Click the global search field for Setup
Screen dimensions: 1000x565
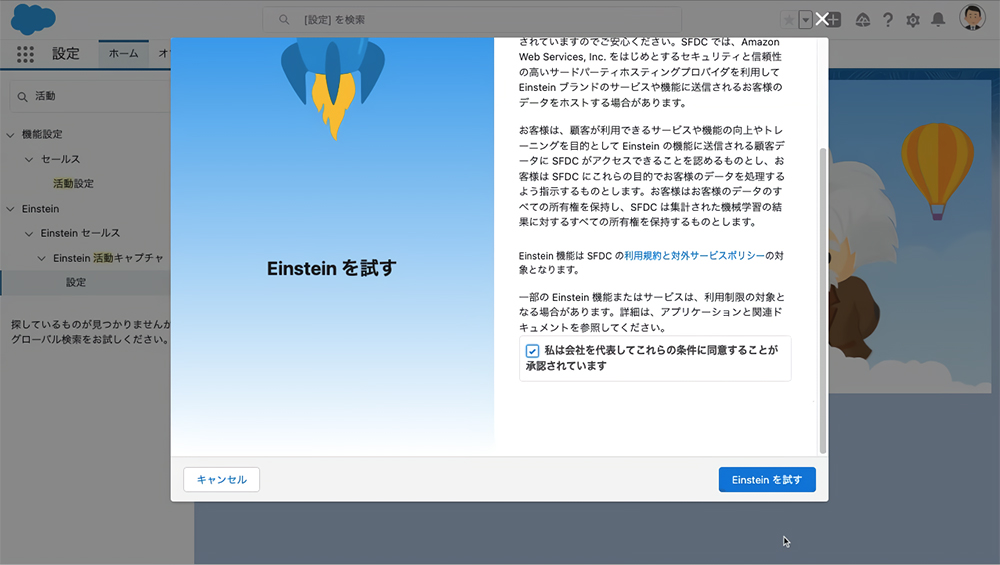pos(472,20)
